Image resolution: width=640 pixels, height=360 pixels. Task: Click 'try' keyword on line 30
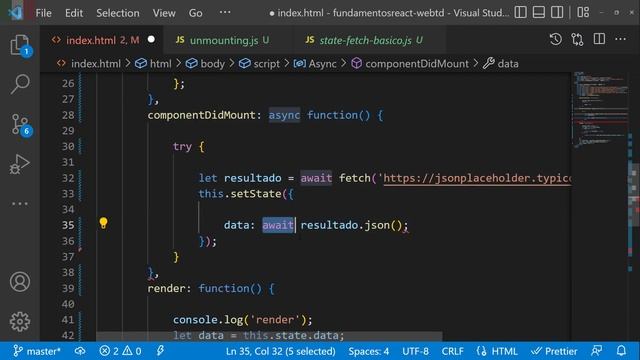click(182, 147)
